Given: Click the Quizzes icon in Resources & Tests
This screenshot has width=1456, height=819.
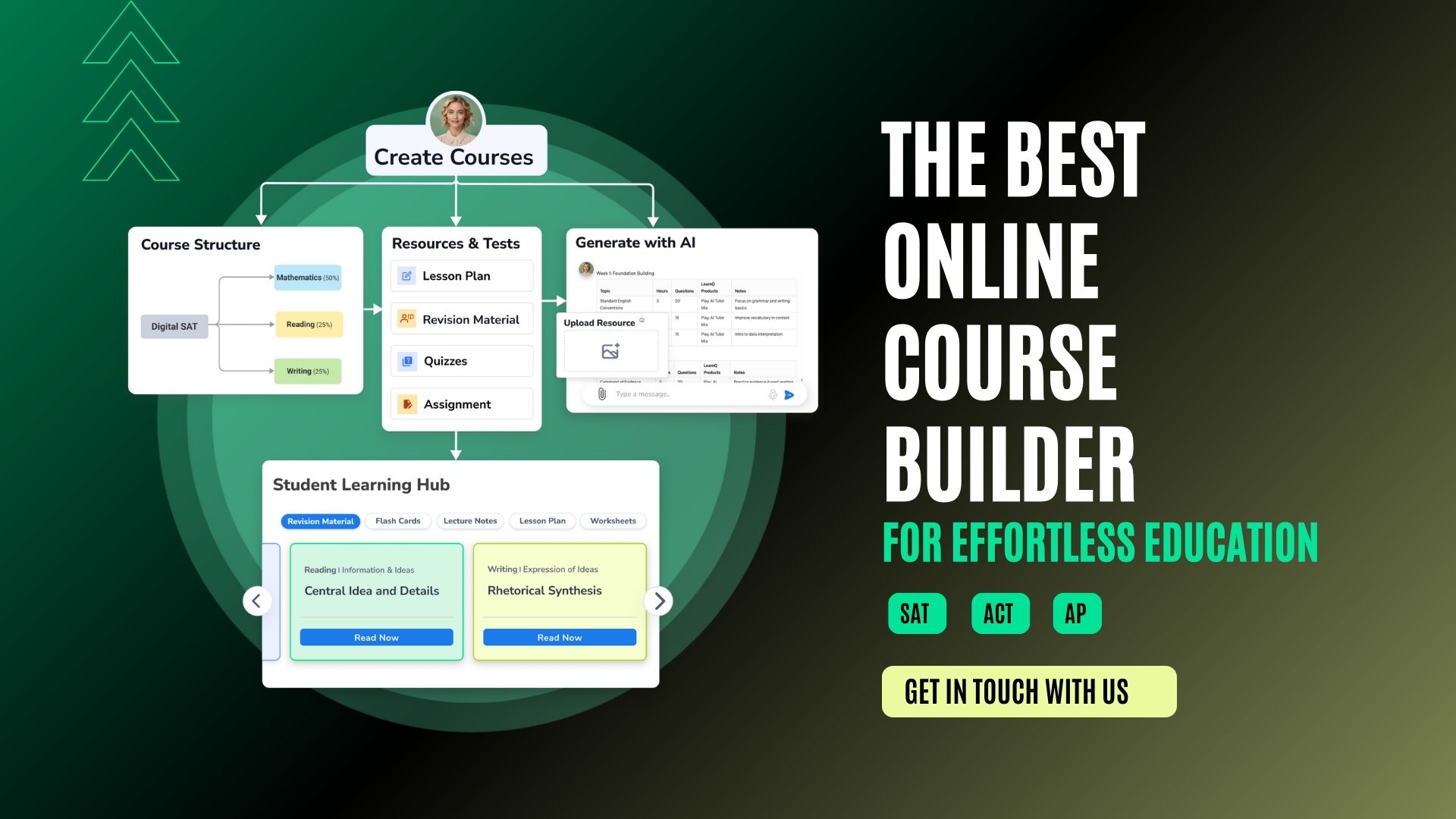Looking at the screenshot, I should pyautogui.click(x=407, y=360).
